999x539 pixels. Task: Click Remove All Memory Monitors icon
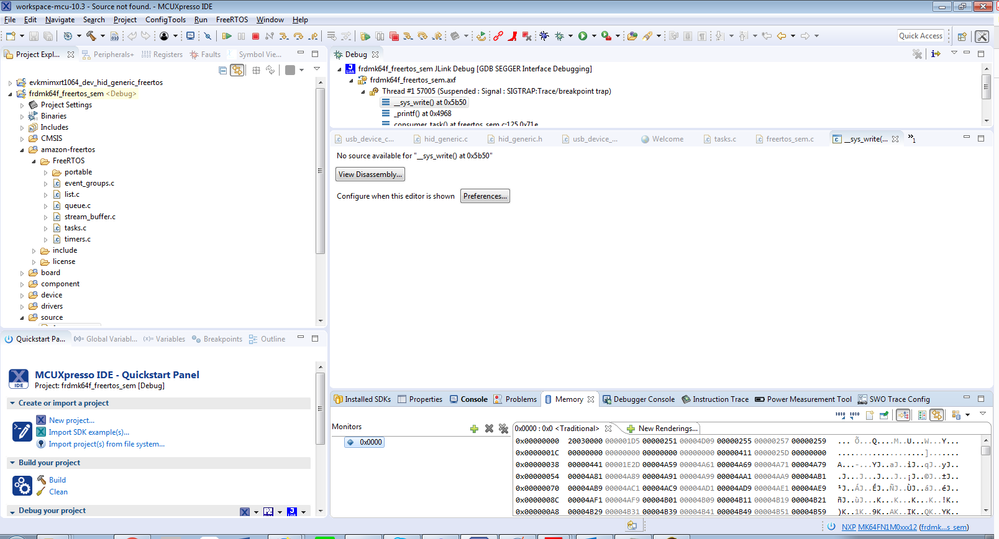pyautogui.click(x=503, y=428)
